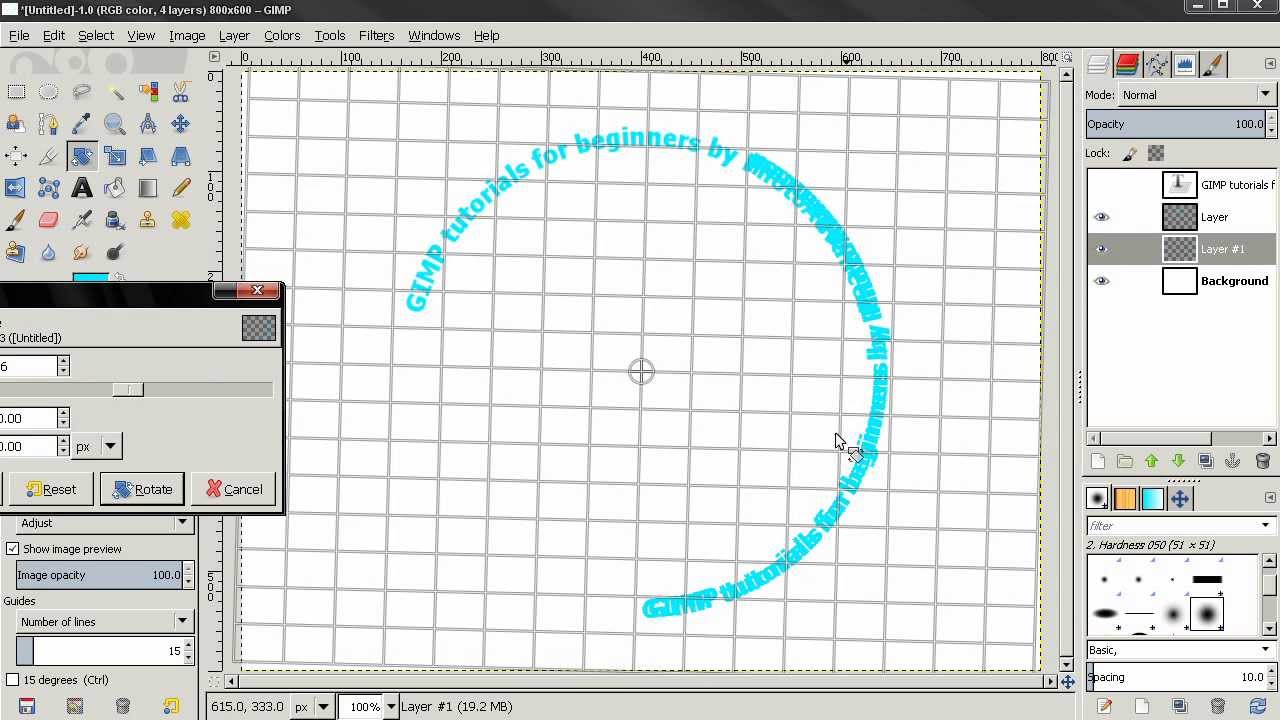Select the Fuzzy Select wand tool
The height and width of the screenshot is (720, 1280).
pyautogui.click(x=115, y=92)
